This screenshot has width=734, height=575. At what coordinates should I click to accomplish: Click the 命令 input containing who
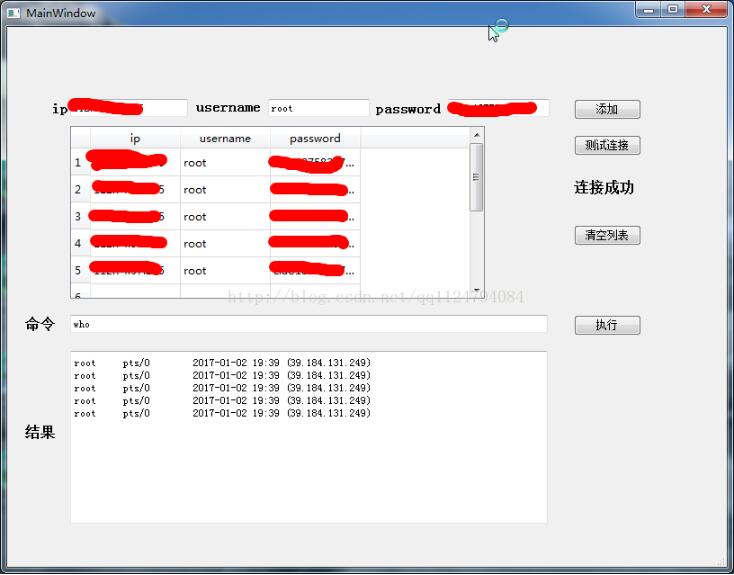[x=309, y=324]
